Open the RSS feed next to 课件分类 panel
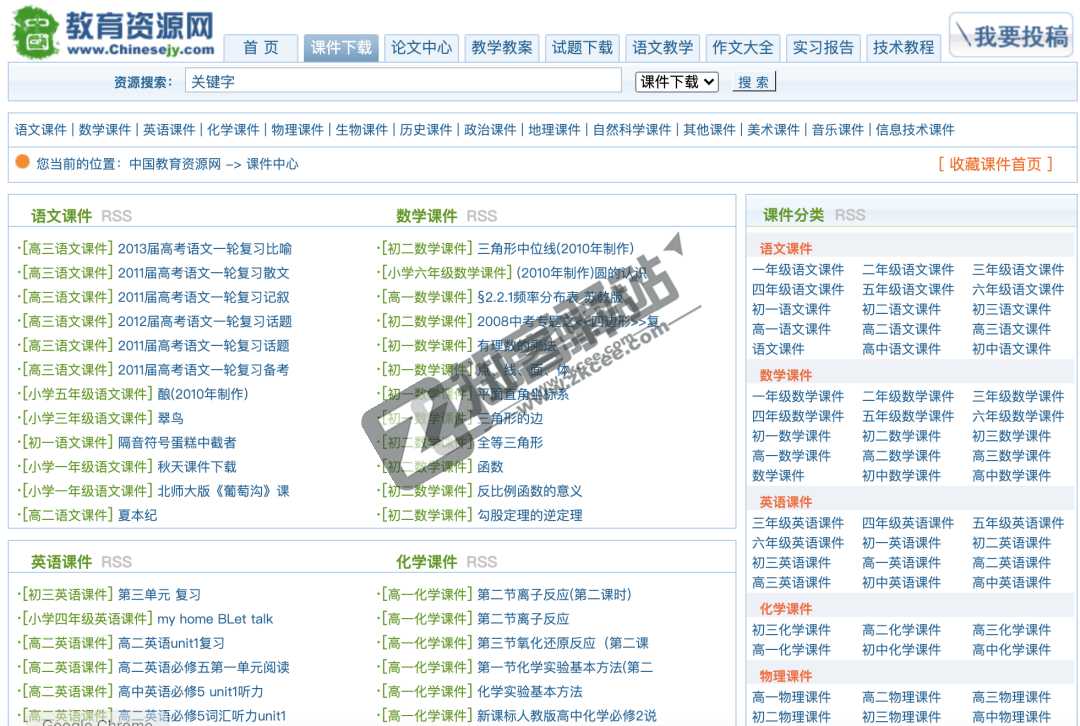1080x726 pixels. [851, 214]
